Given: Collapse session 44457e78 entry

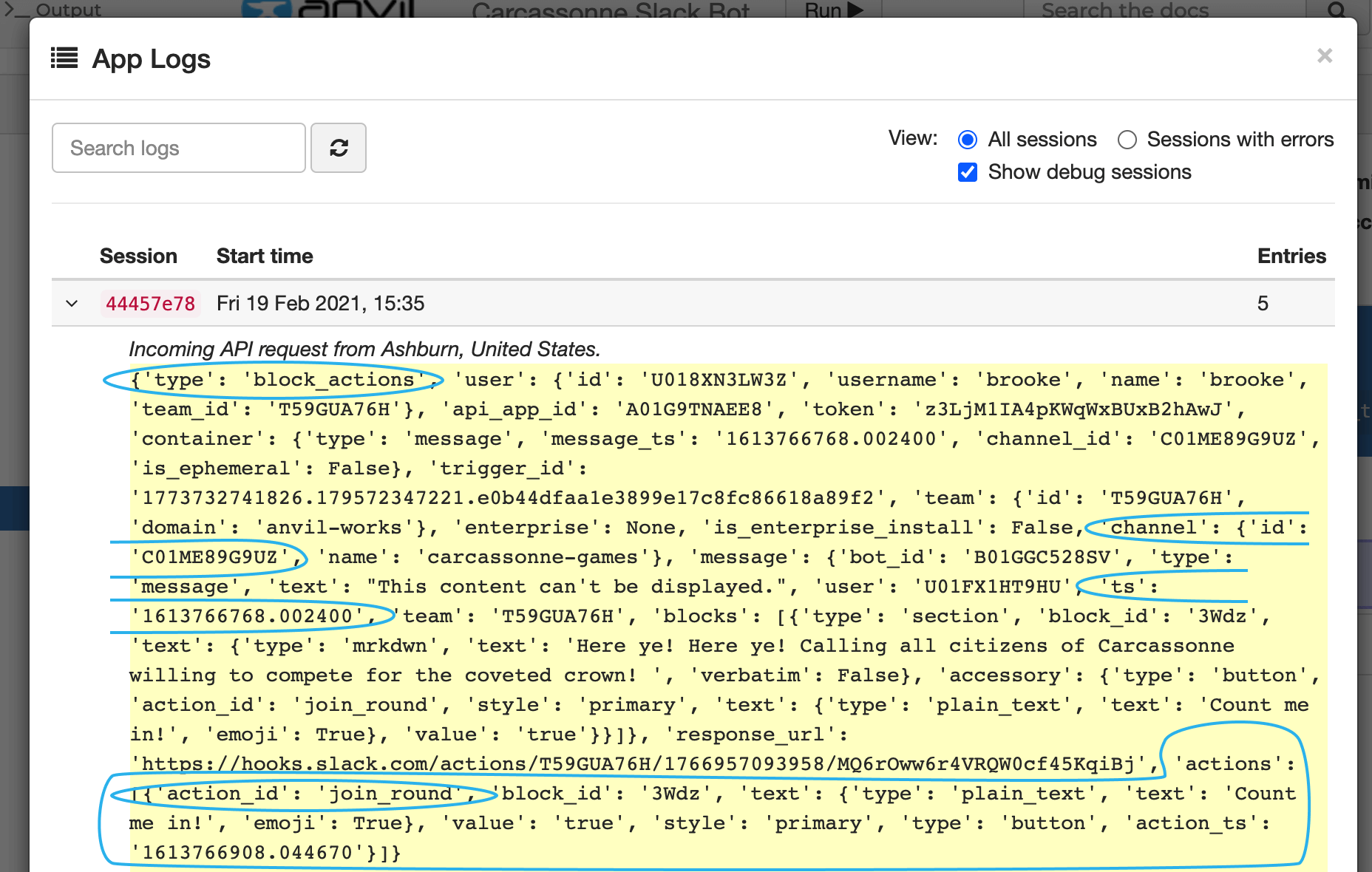Looking at the screenshot, I should coord(71,304).
